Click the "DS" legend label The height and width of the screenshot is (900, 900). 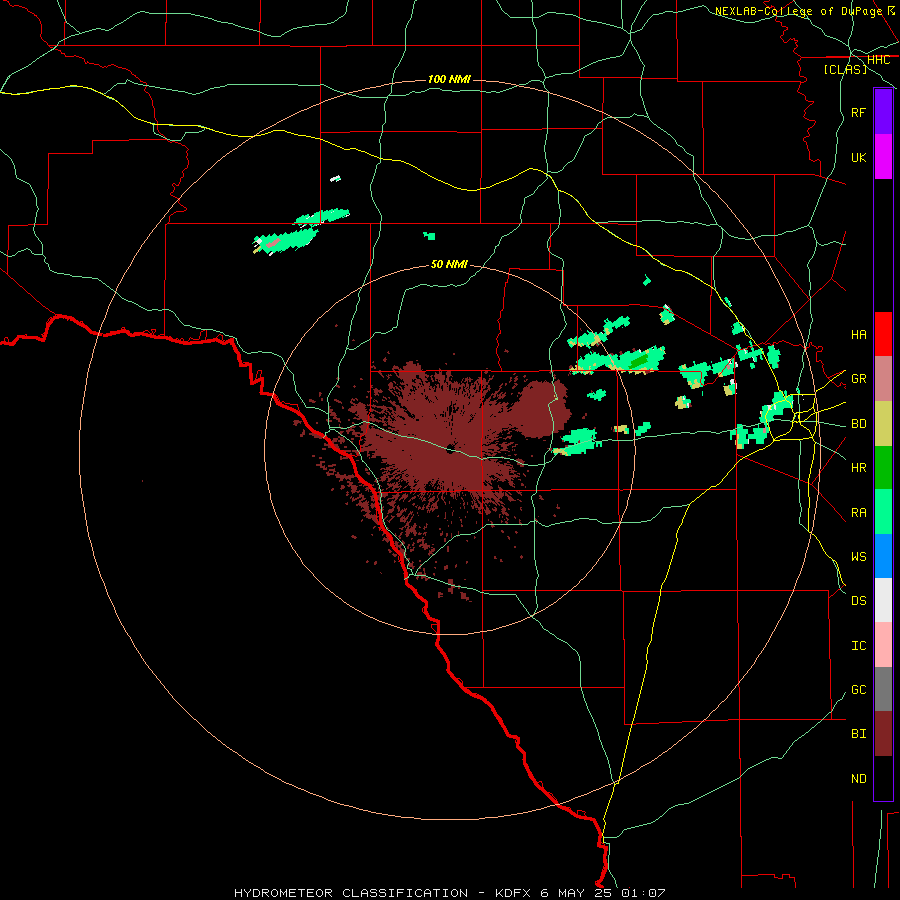tap(858, 601)
